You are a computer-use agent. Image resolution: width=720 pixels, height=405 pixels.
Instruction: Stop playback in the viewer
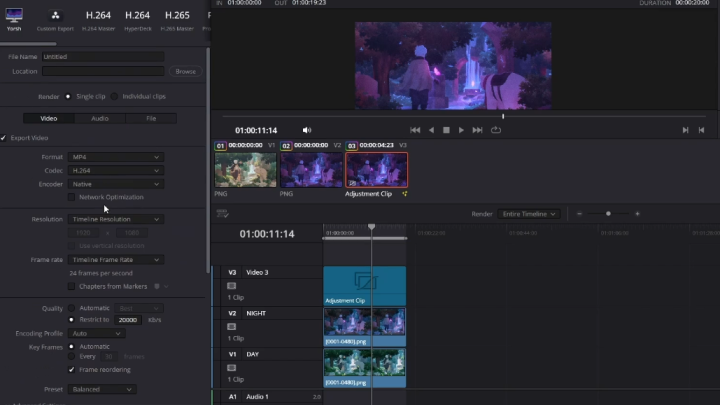click(x=446, y=130)
